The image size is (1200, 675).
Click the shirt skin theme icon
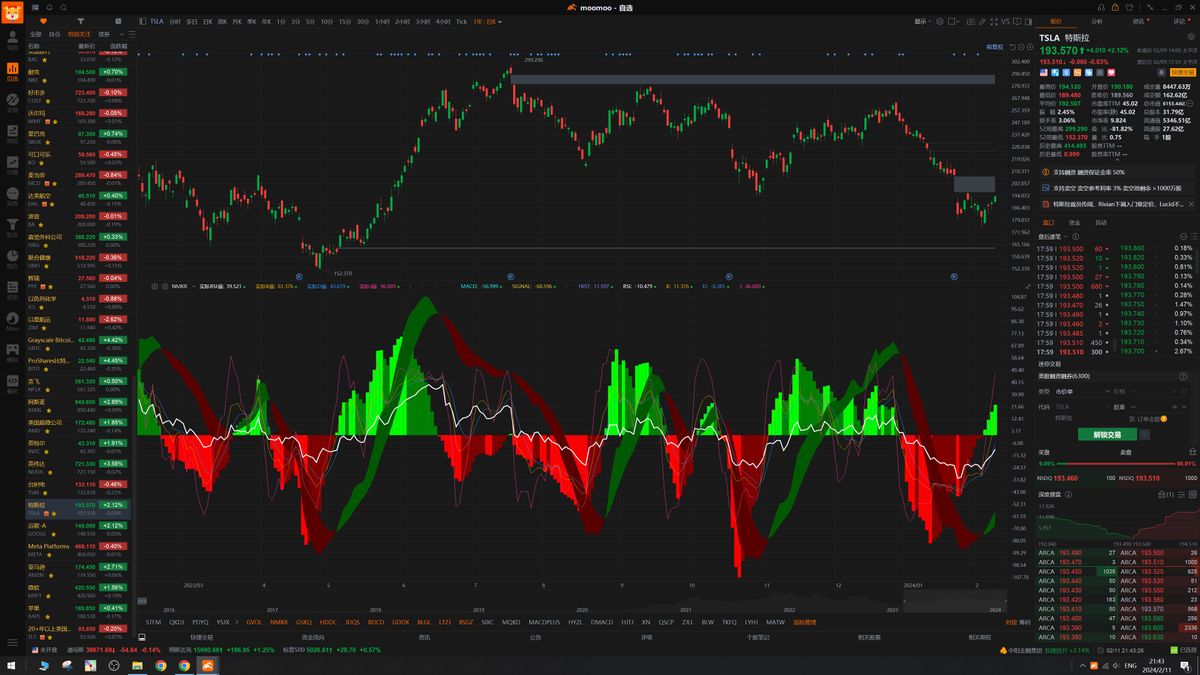1129,7
